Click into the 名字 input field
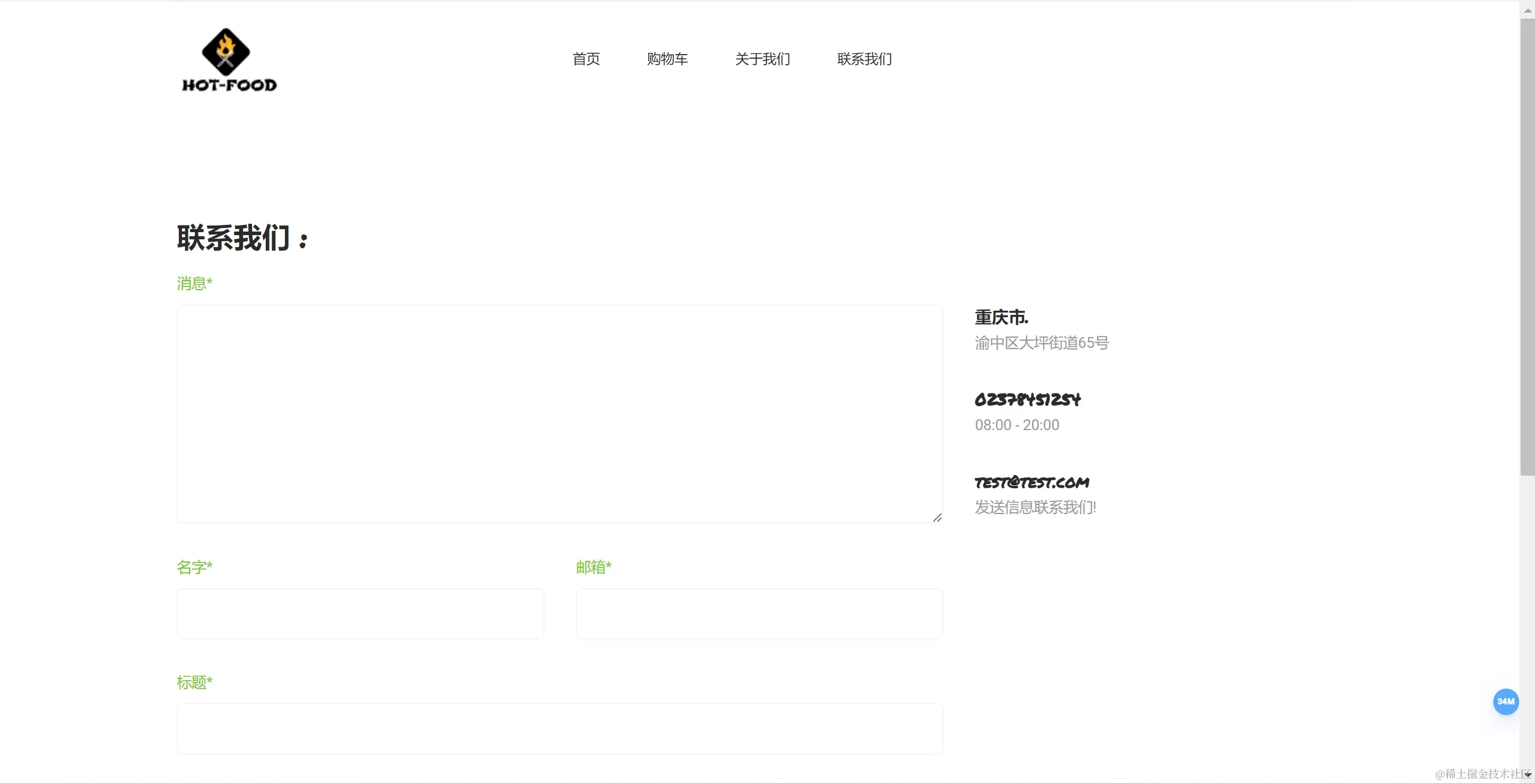The height and width of the screenshot is (784, 1535). coord(360,613)
